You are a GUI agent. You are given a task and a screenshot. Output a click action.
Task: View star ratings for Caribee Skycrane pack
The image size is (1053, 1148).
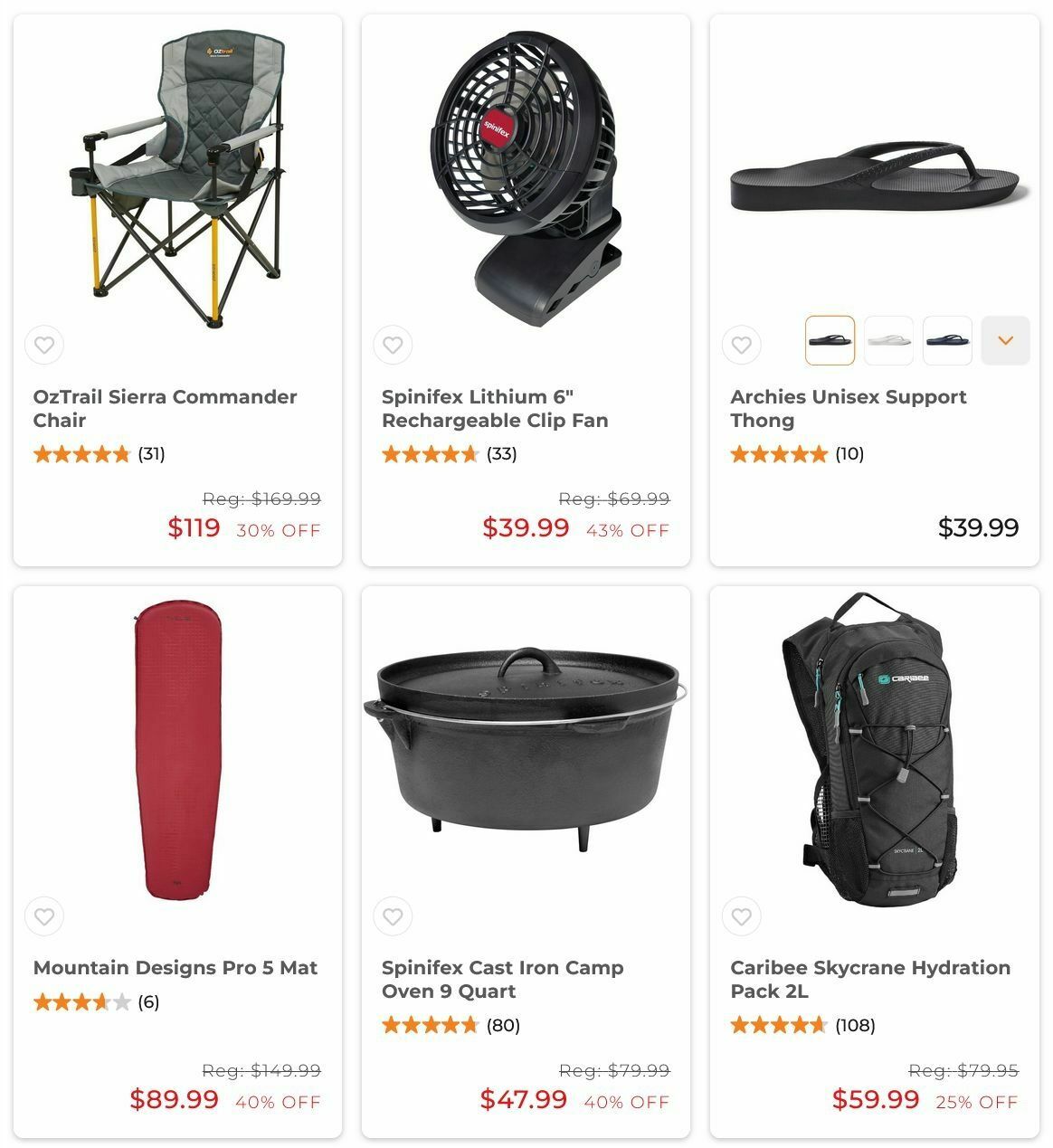pos(802,1025)
